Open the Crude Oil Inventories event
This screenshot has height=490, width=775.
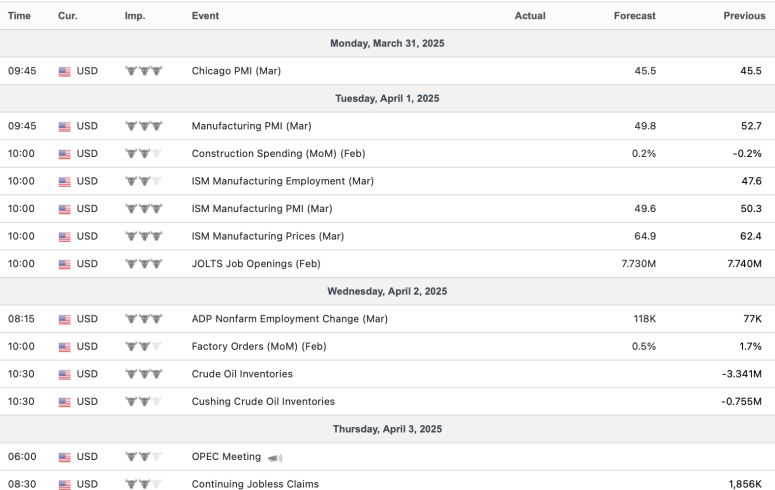pyautogui.click(x=242, y=374)
